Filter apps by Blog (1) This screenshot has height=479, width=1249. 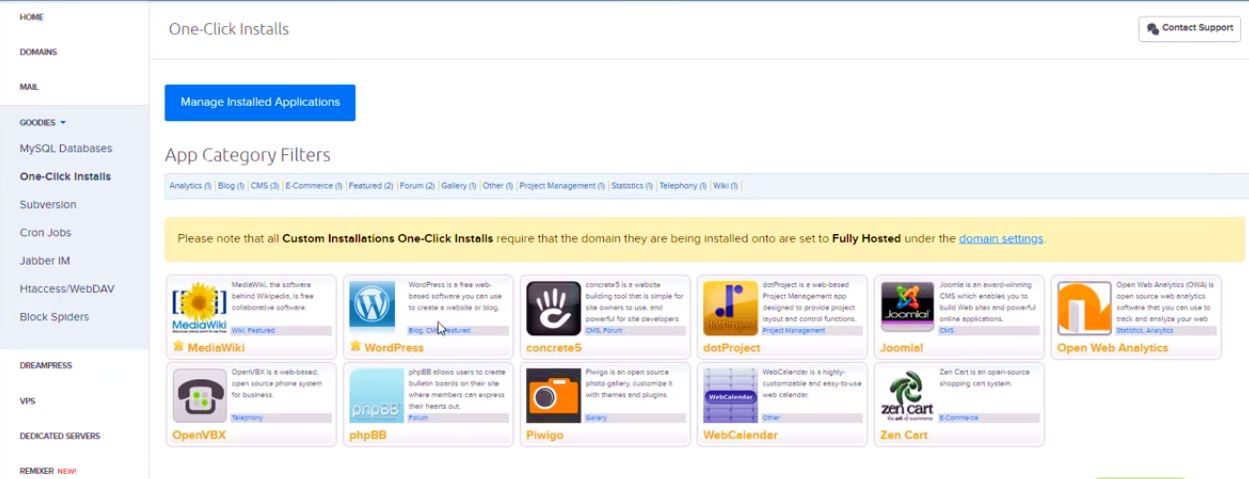231,186
